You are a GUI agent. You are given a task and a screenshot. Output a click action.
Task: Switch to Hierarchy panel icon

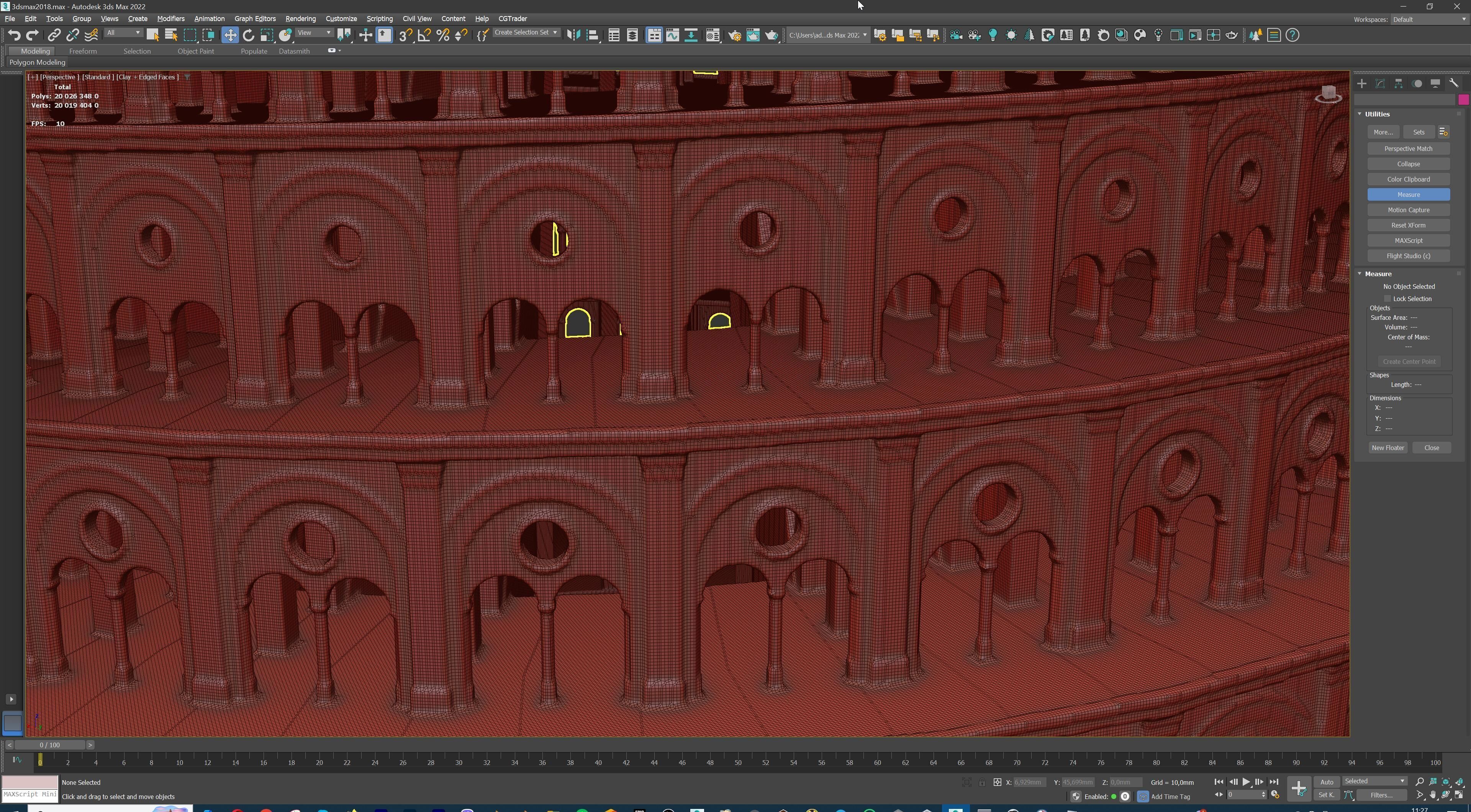coord(1399,83)
